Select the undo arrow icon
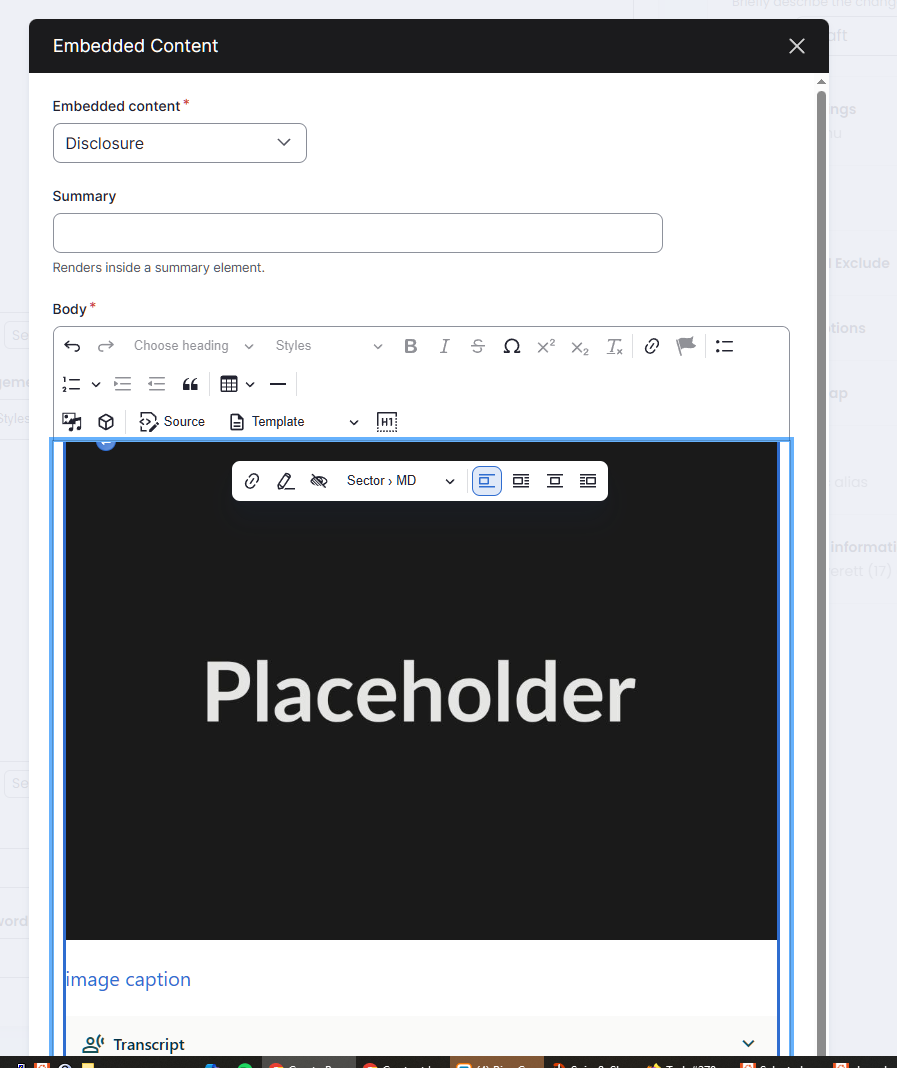Screen dimensions: 897x1068 (x=71, y=346)
